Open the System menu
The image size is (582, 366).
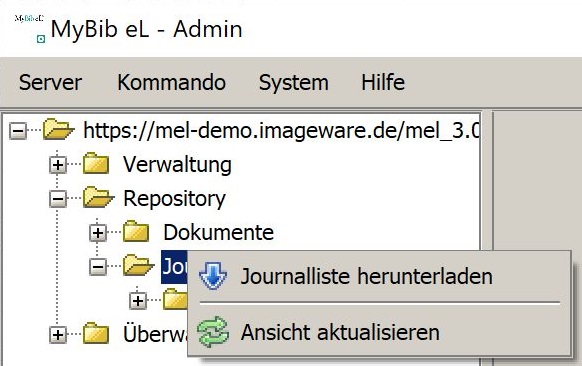pyautogui.click(x=294, y=82)
